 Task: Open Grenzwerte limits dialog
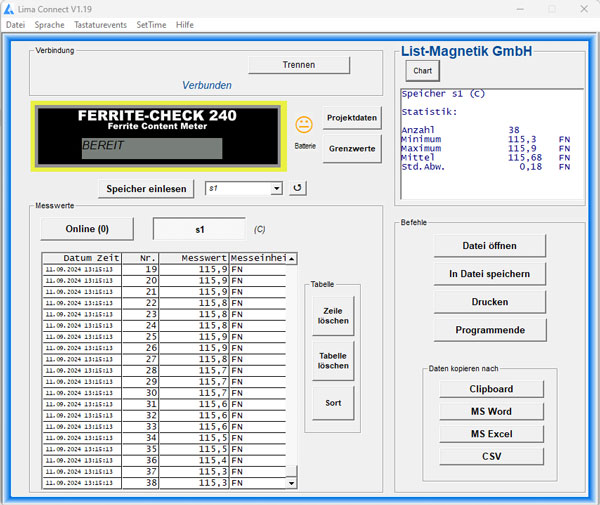coord(352,148)
